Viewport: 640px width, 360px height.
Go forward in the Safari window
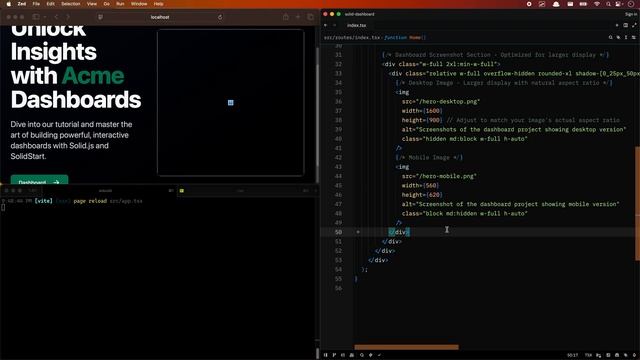(x=68, y=17)
